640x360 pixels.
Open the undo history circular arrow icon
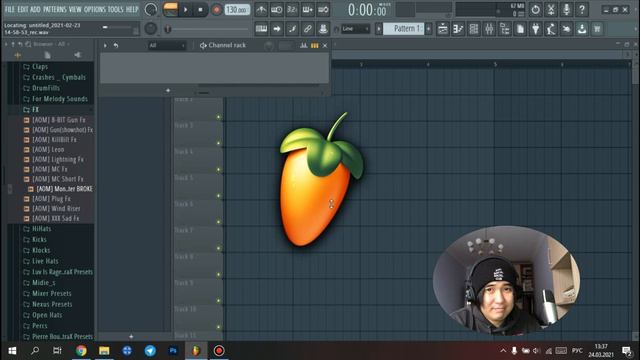coord(536,9)
